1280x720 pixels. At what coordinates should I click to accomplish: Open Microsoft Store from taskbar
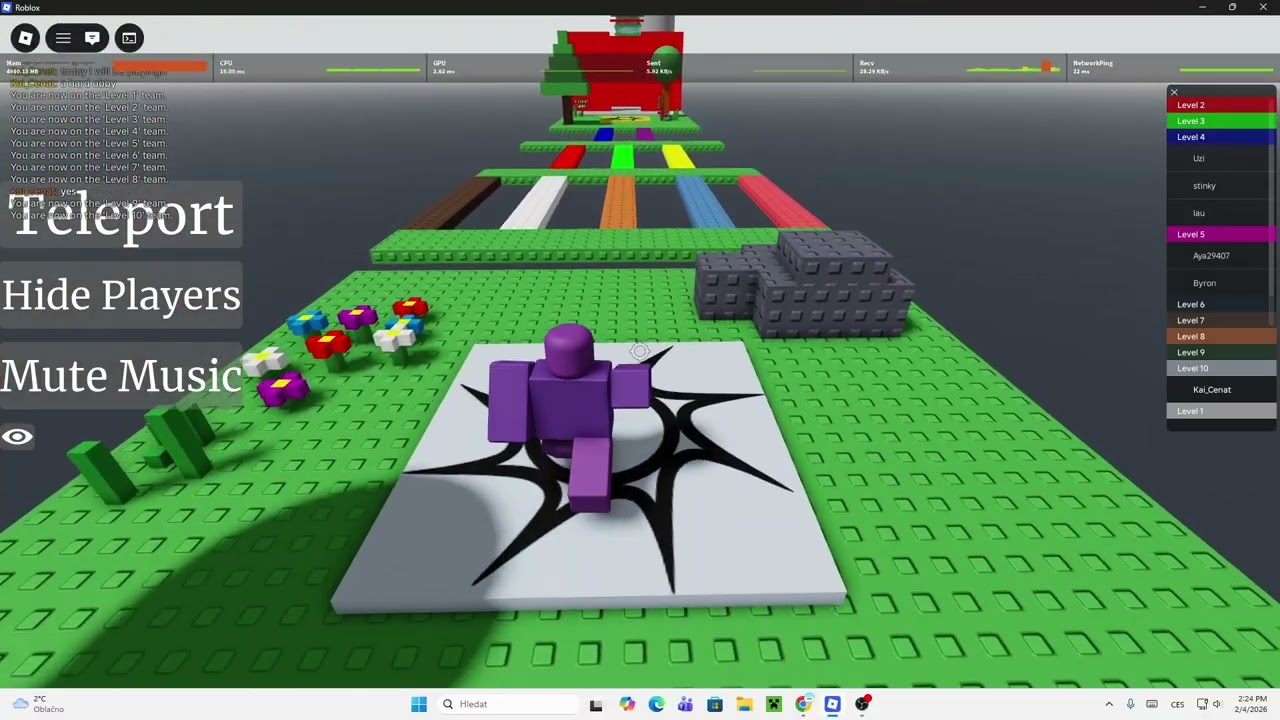pyautogui.click(x=715, y=704)
